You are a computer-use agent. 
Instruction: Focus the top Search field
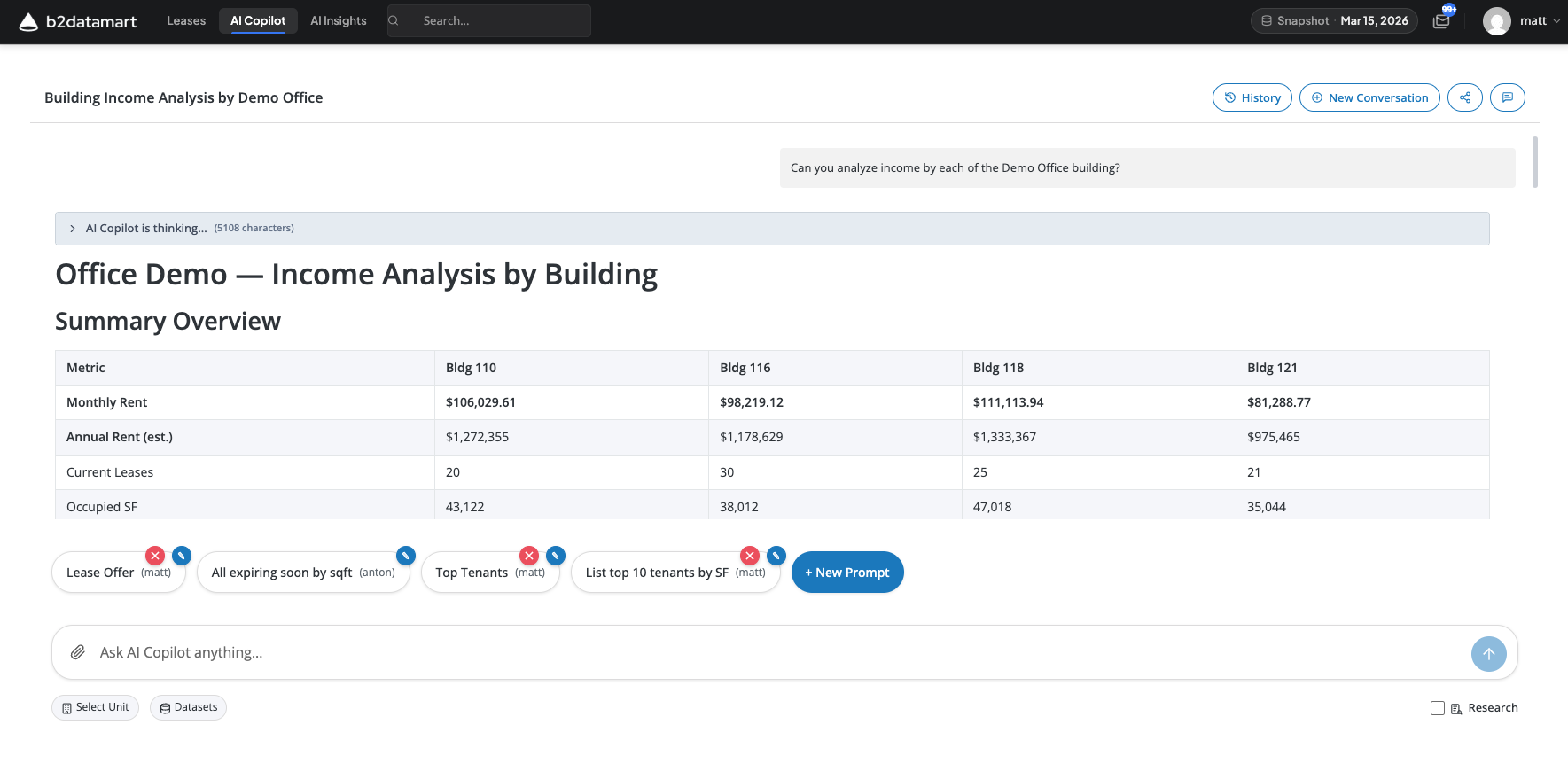pyautogui.click(x=489, y=20)
